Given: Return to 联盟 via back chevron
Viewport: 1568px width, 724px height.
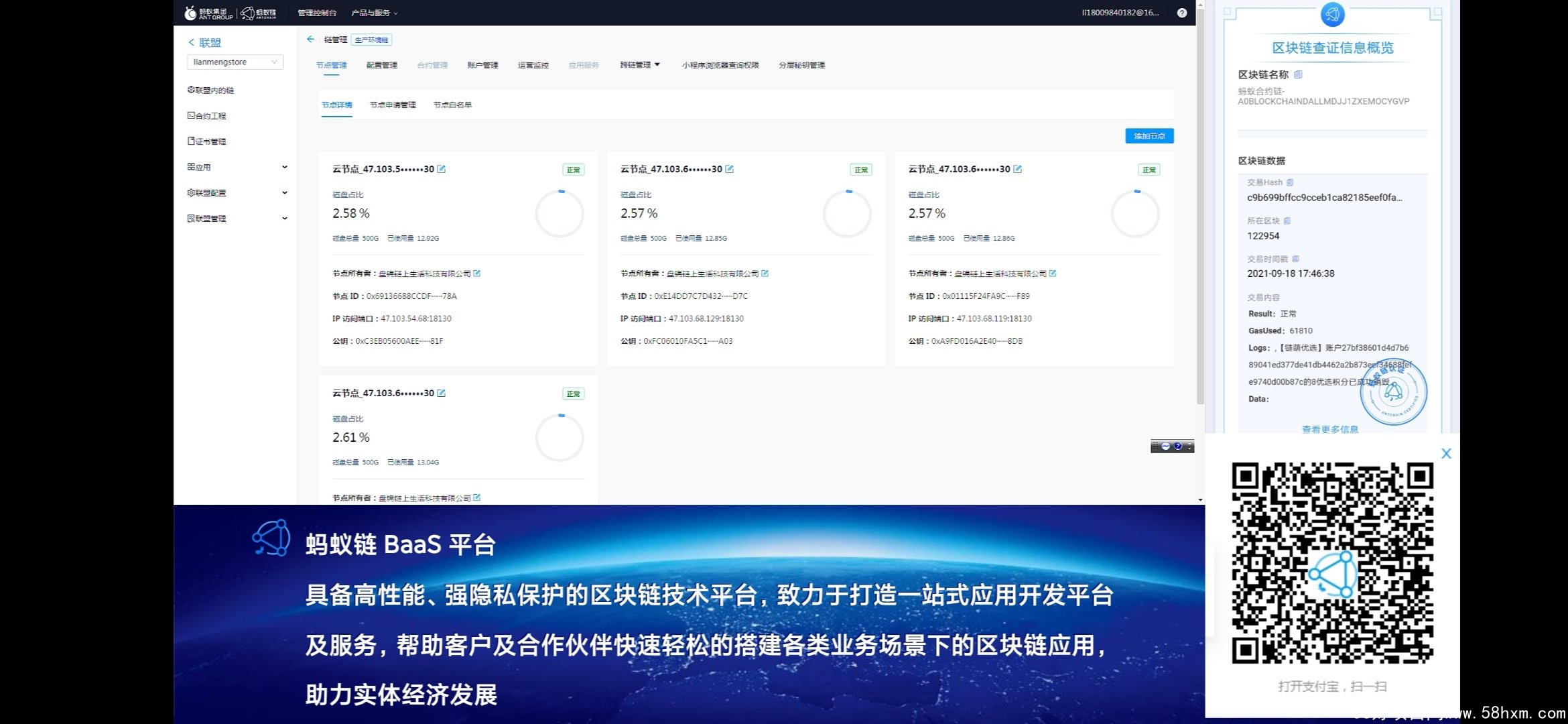Looking at the screenshot, I should click(191, 42).
